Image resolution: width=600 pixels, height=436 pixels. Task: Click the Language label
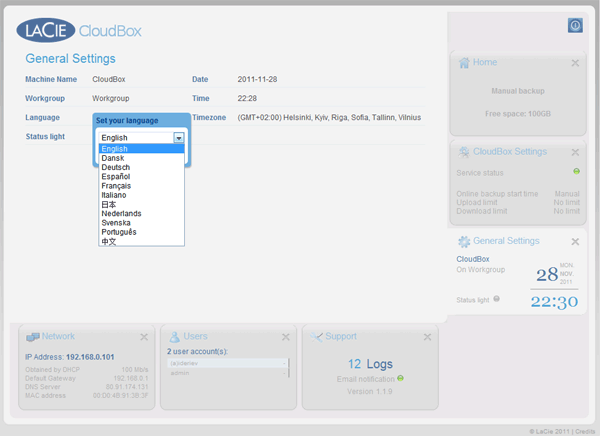pos(42,118)
